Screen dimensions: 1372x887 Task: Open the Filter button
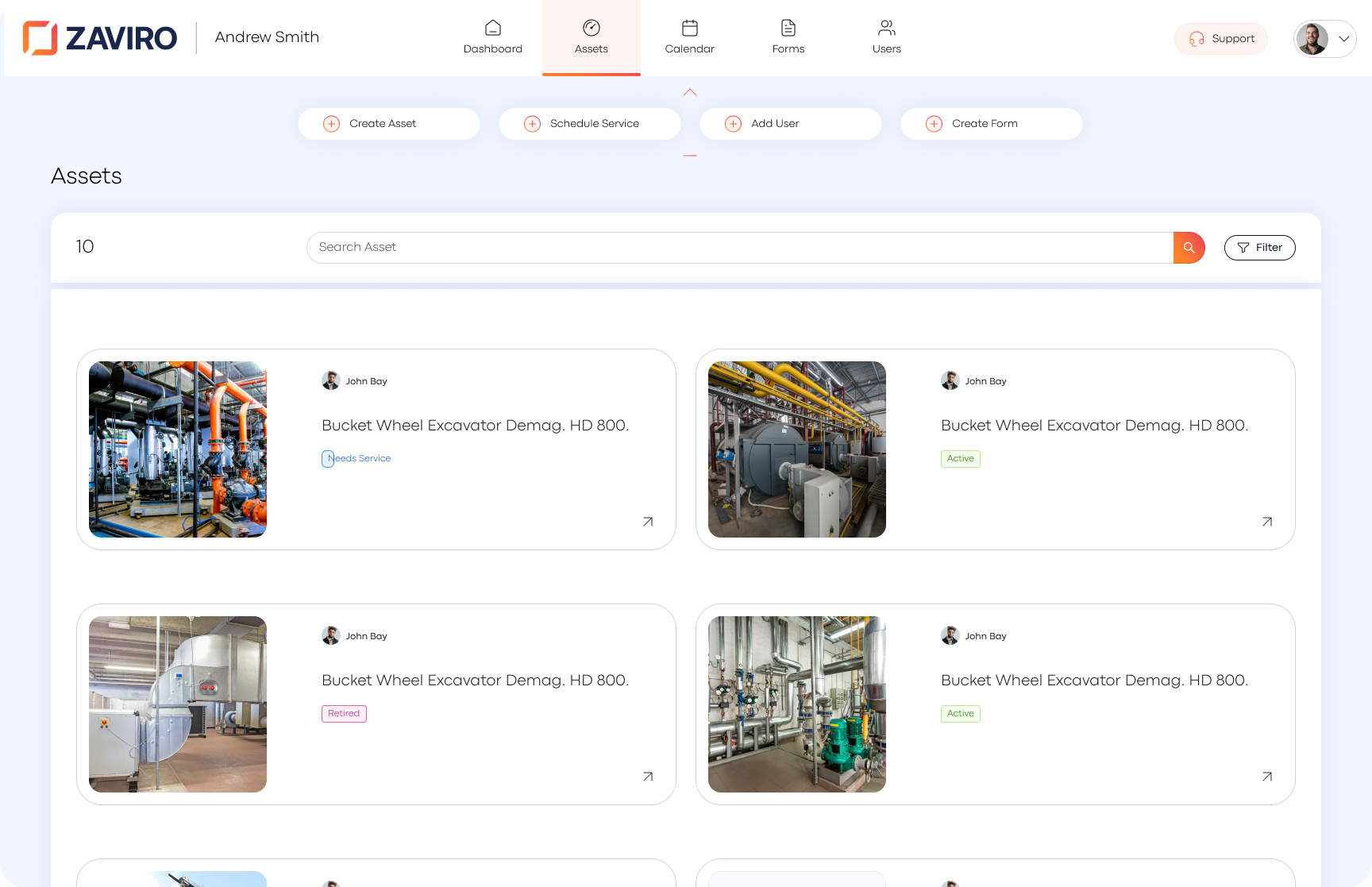click(x=1260, y=248)
